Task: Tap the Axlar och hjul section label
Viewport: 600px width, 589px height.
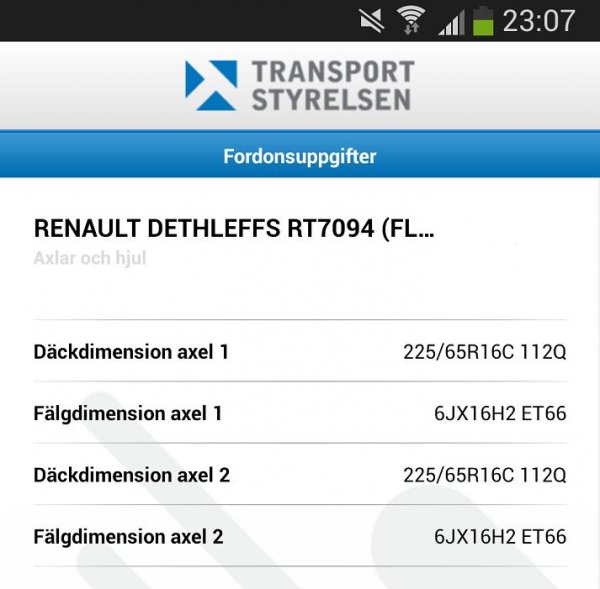Action: 90,258
